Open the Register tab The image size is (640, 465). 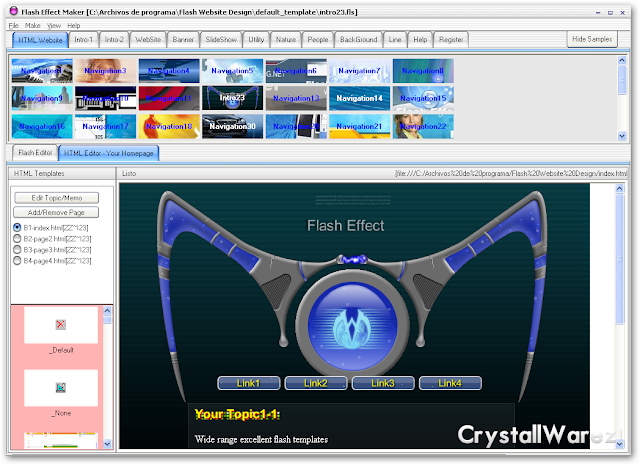pyautogui.click(x=451, y=40)
